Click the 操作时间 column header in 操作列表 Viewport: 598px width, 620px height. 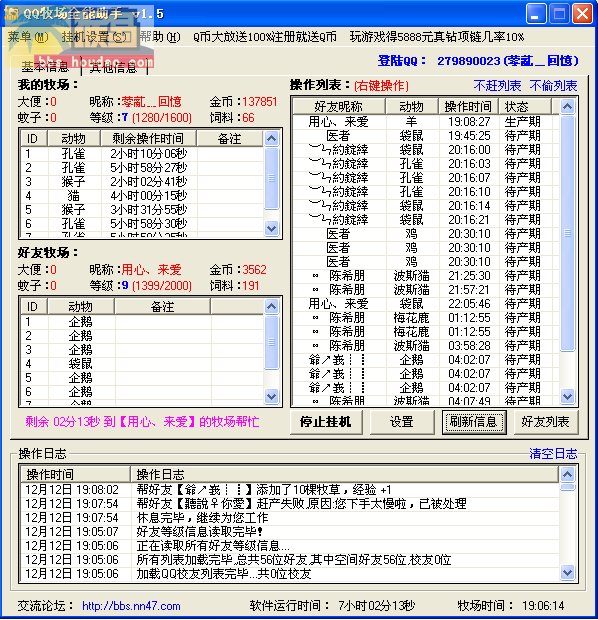point(468,106)
